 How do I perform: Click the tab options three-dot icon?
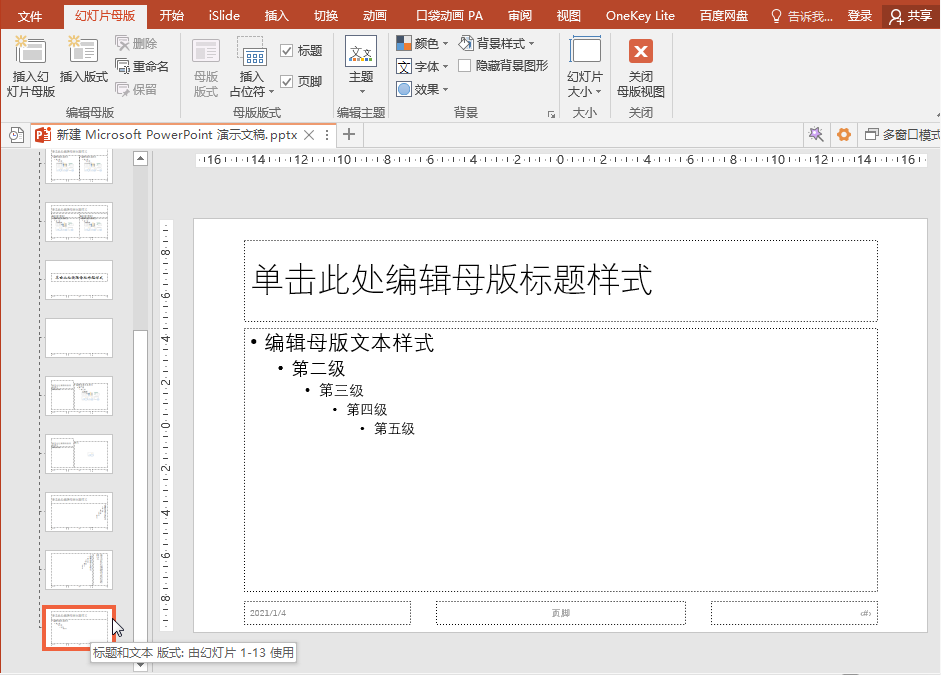[327, 135]
